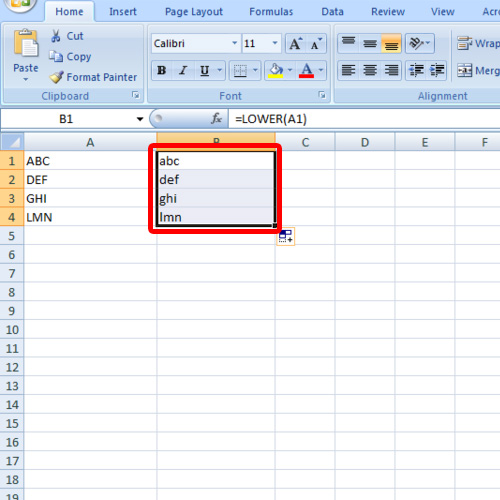Increase the cell indent
The width and height of the screenshot is (500, 500).
pos(437,70)
